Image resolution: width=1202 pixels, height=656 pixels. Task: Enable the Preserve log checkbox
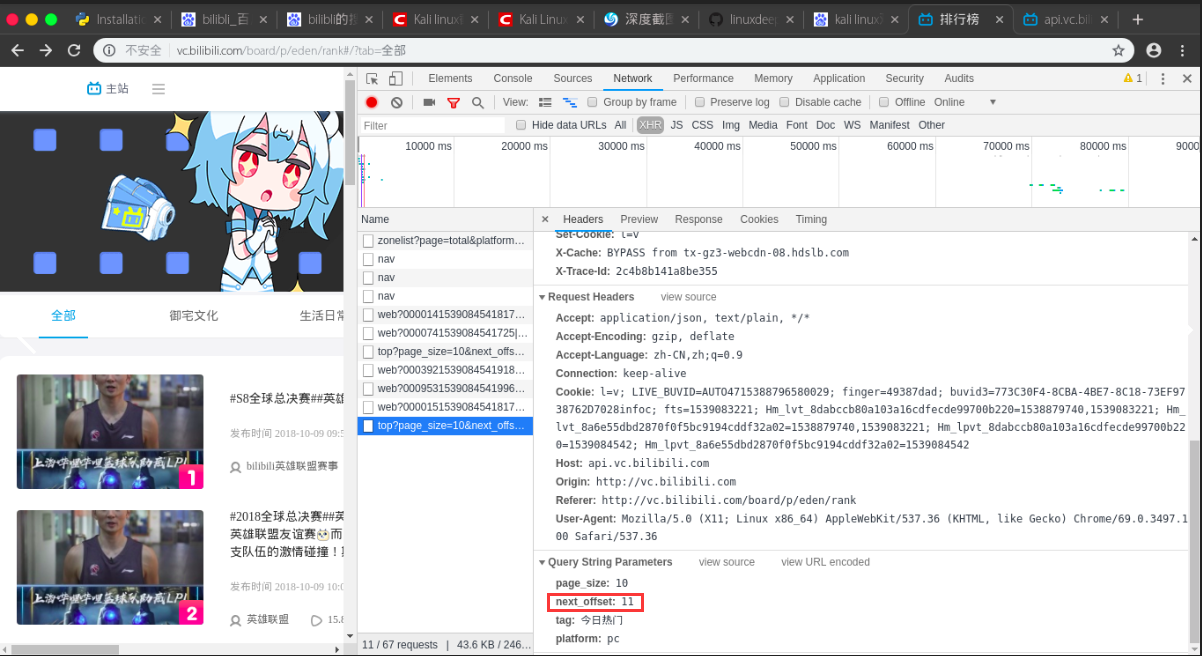[700, 102]
